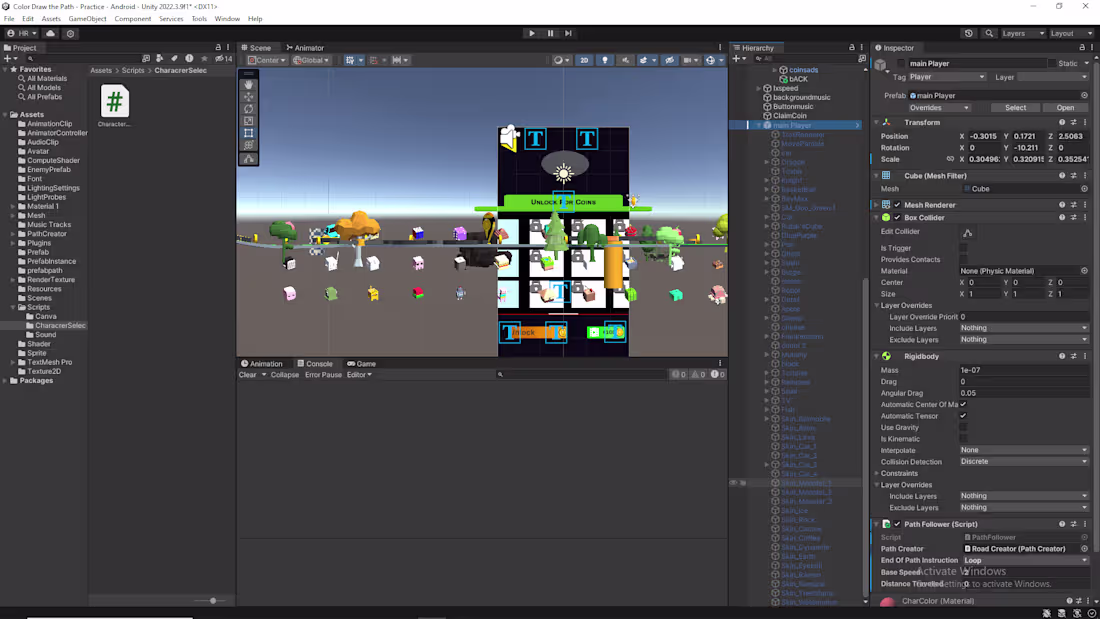The height and width of the screenshot is (619, 1100).
Task: Toggle Error Pause in console
Action: point(323,375)
